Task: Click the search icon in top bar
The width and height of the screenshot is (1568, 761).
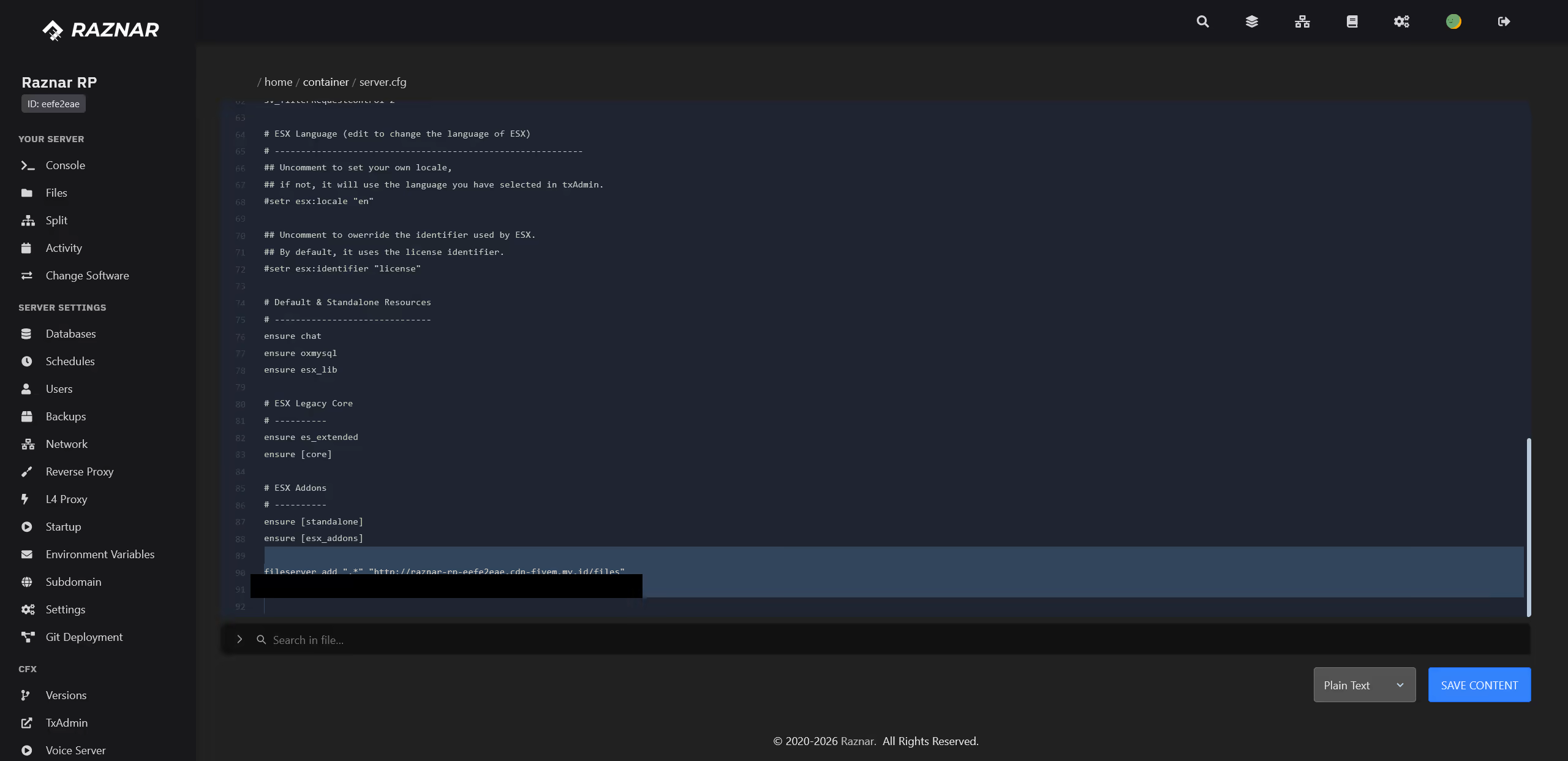Action: pyautogui.click(x=1202, y=21)
